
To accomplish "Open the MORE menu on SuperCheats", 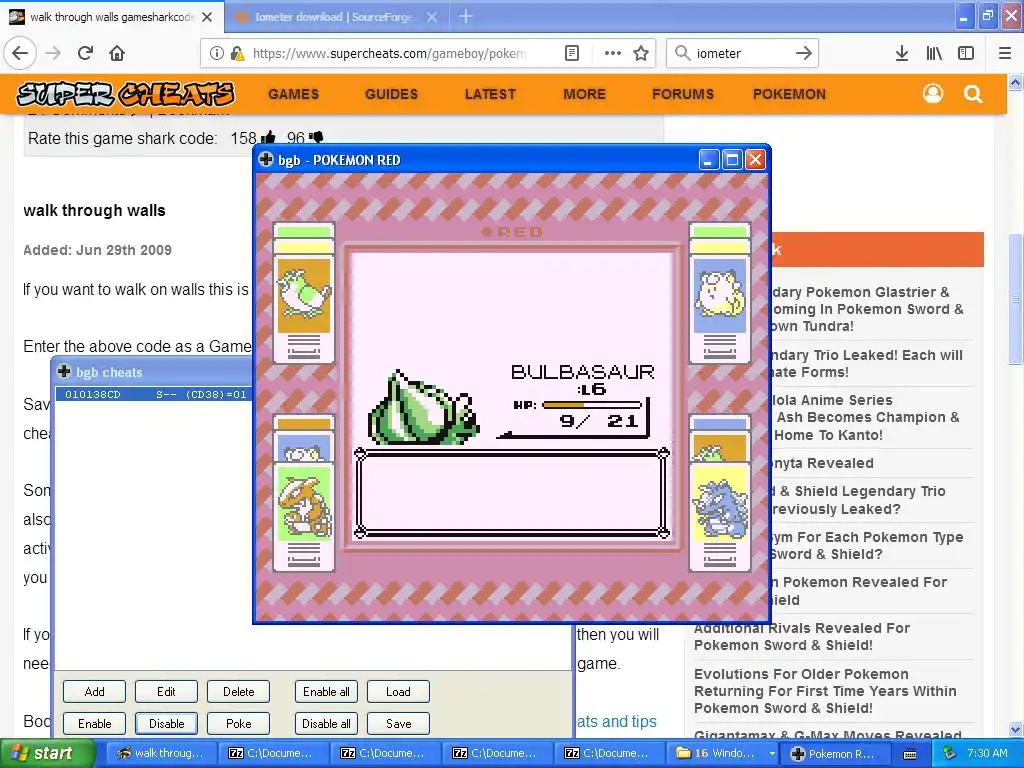I will (x=584, y=94).
